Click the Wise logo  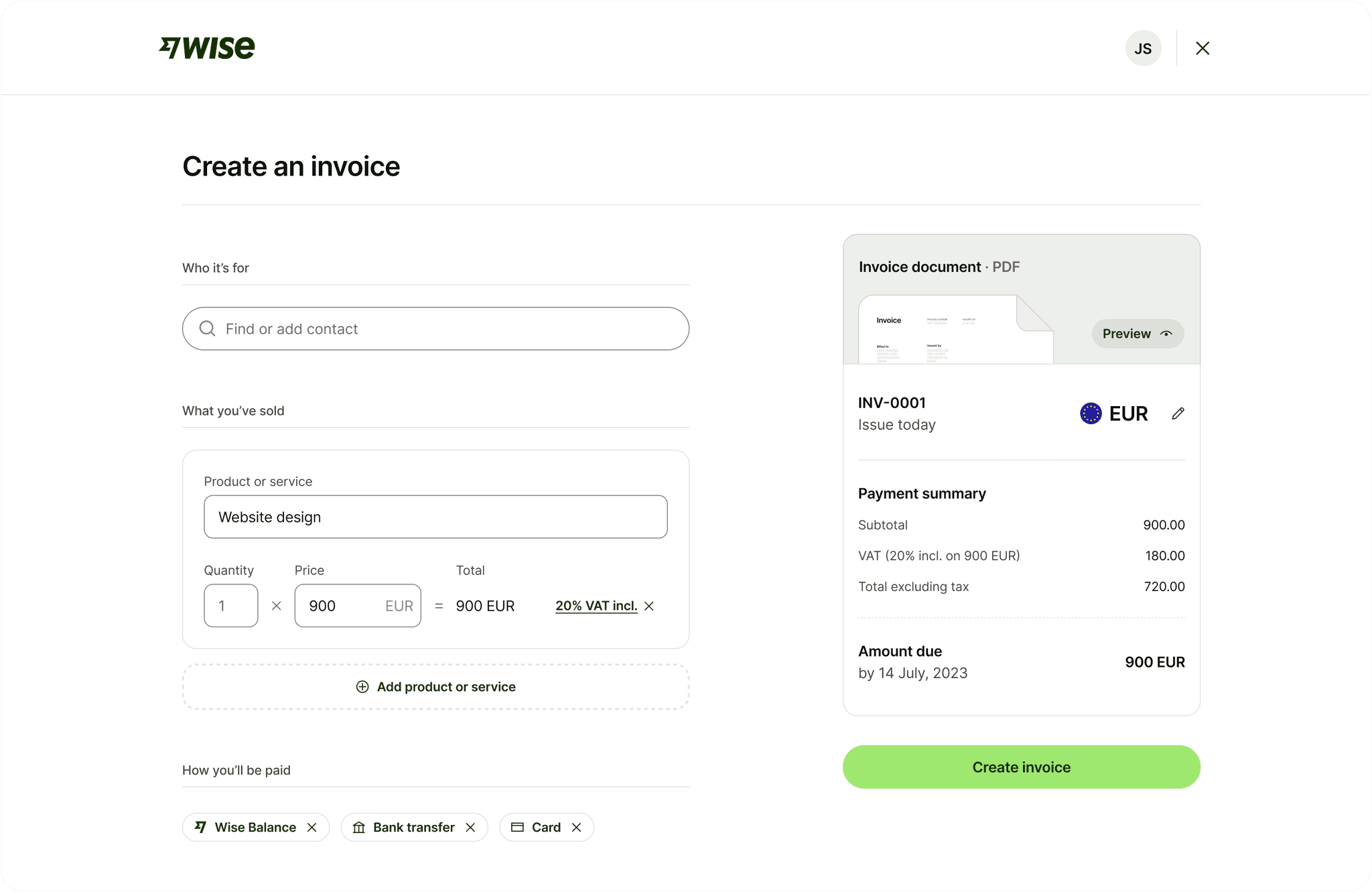point(207,48)
